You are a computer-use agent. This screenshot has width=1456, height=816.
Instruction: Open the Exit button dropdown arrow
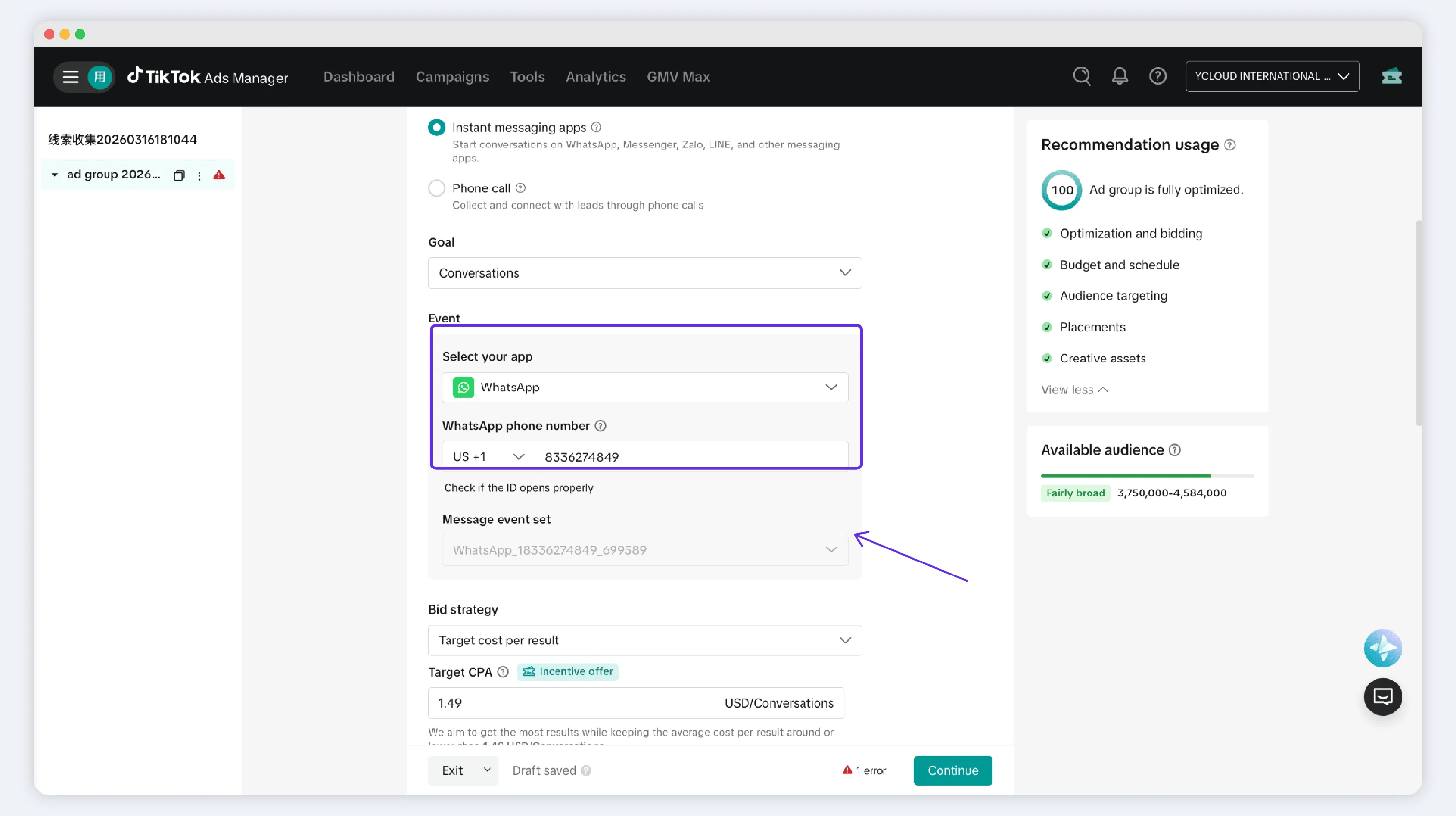point(487,770)
